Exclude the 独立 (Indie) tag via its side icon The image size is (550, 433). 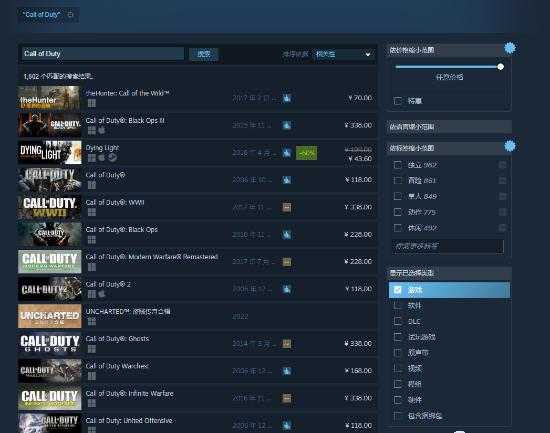503,165
